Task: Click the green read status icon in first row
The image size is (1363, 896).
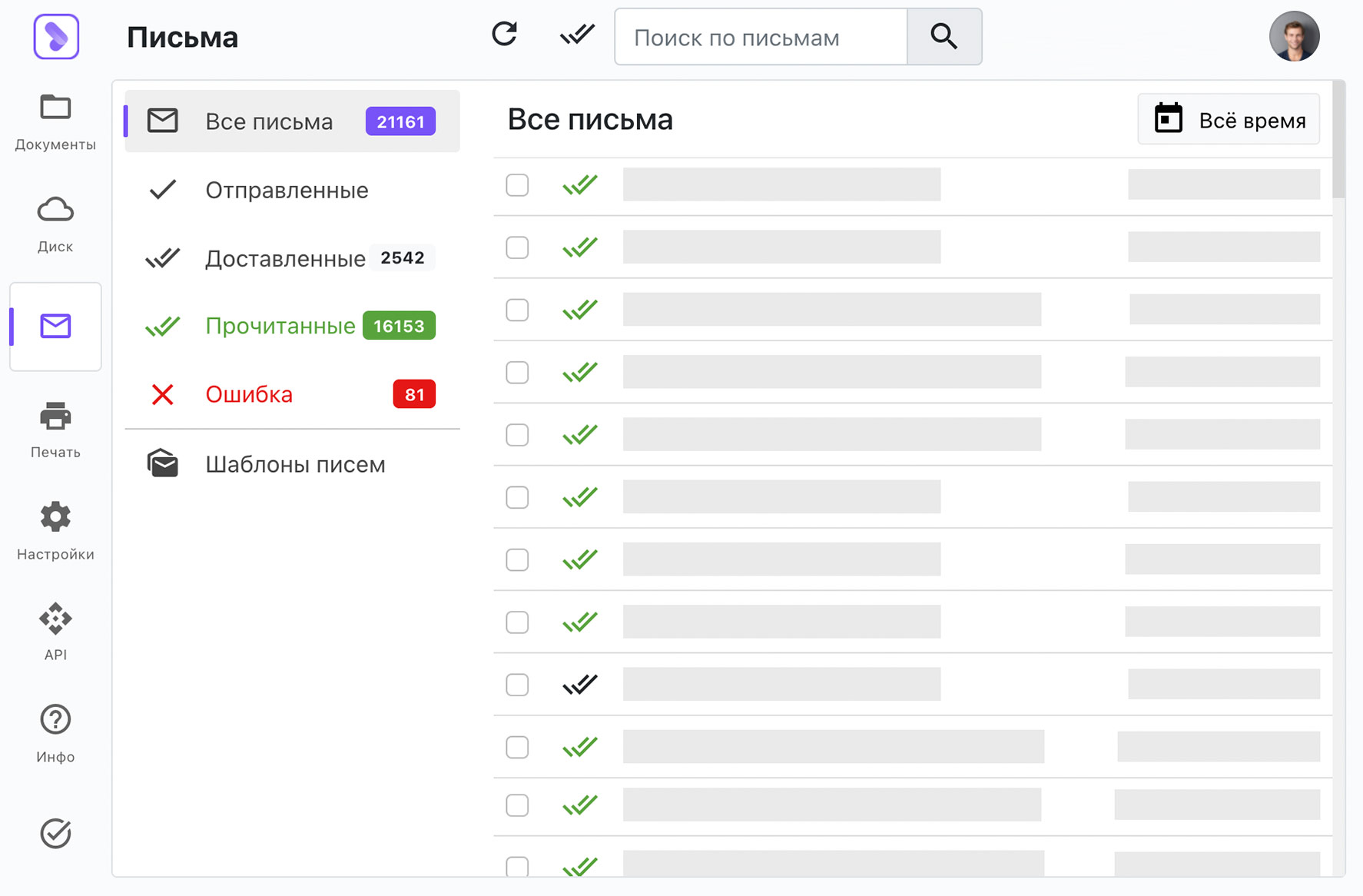Action: click(x=580, y=185)
